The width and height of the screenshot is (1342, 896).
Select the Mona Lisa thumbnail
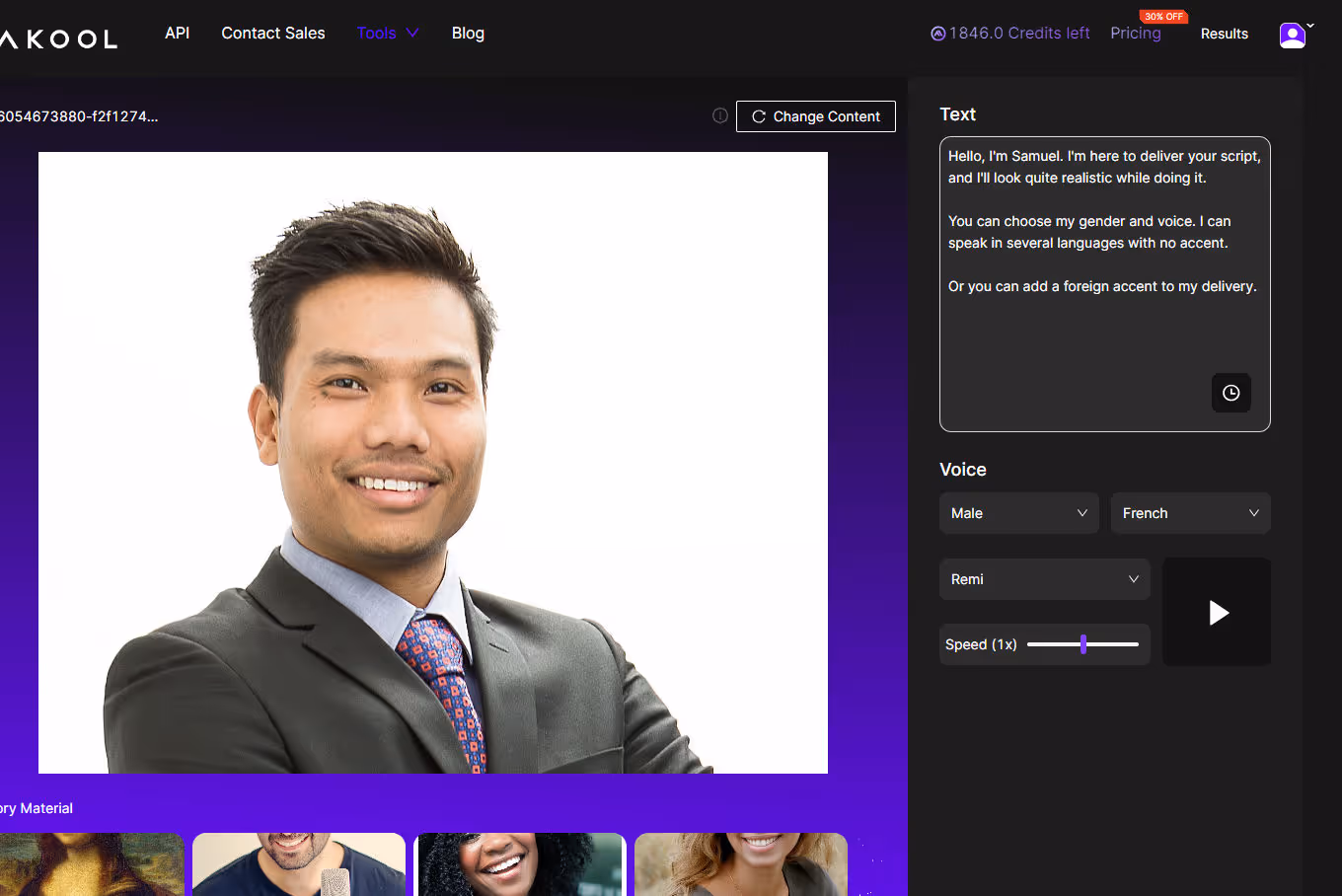point(92,864)
